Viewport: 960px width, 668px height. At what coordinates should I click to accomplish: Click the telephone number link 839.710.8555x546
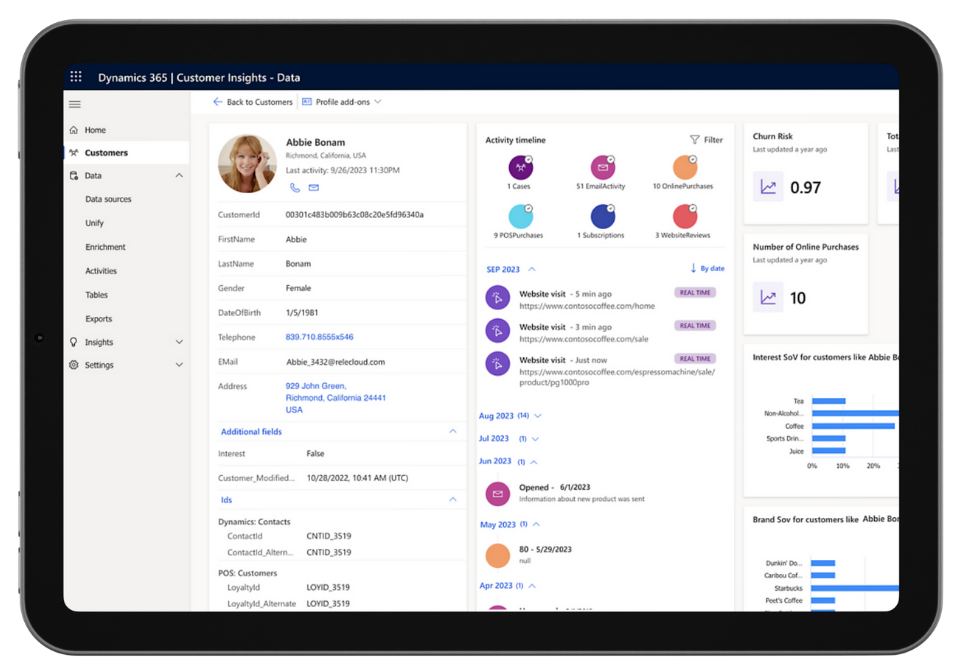coord(319,337)
